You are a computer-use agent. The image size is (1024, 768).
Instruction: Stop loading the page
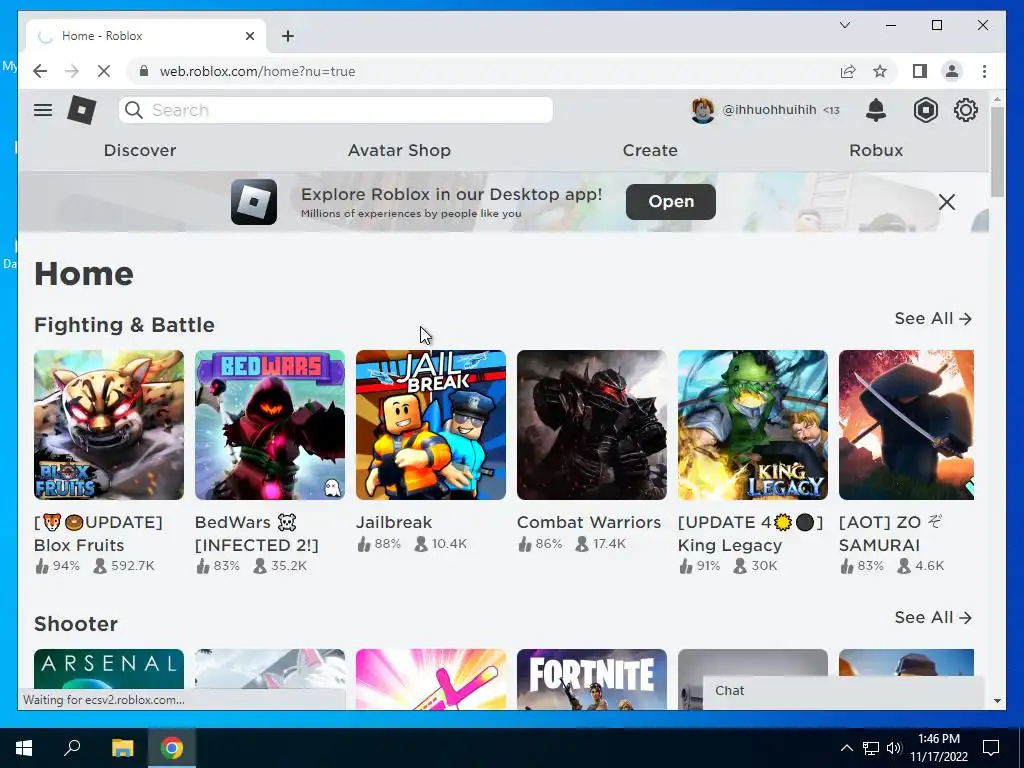(x=104, y=71)
